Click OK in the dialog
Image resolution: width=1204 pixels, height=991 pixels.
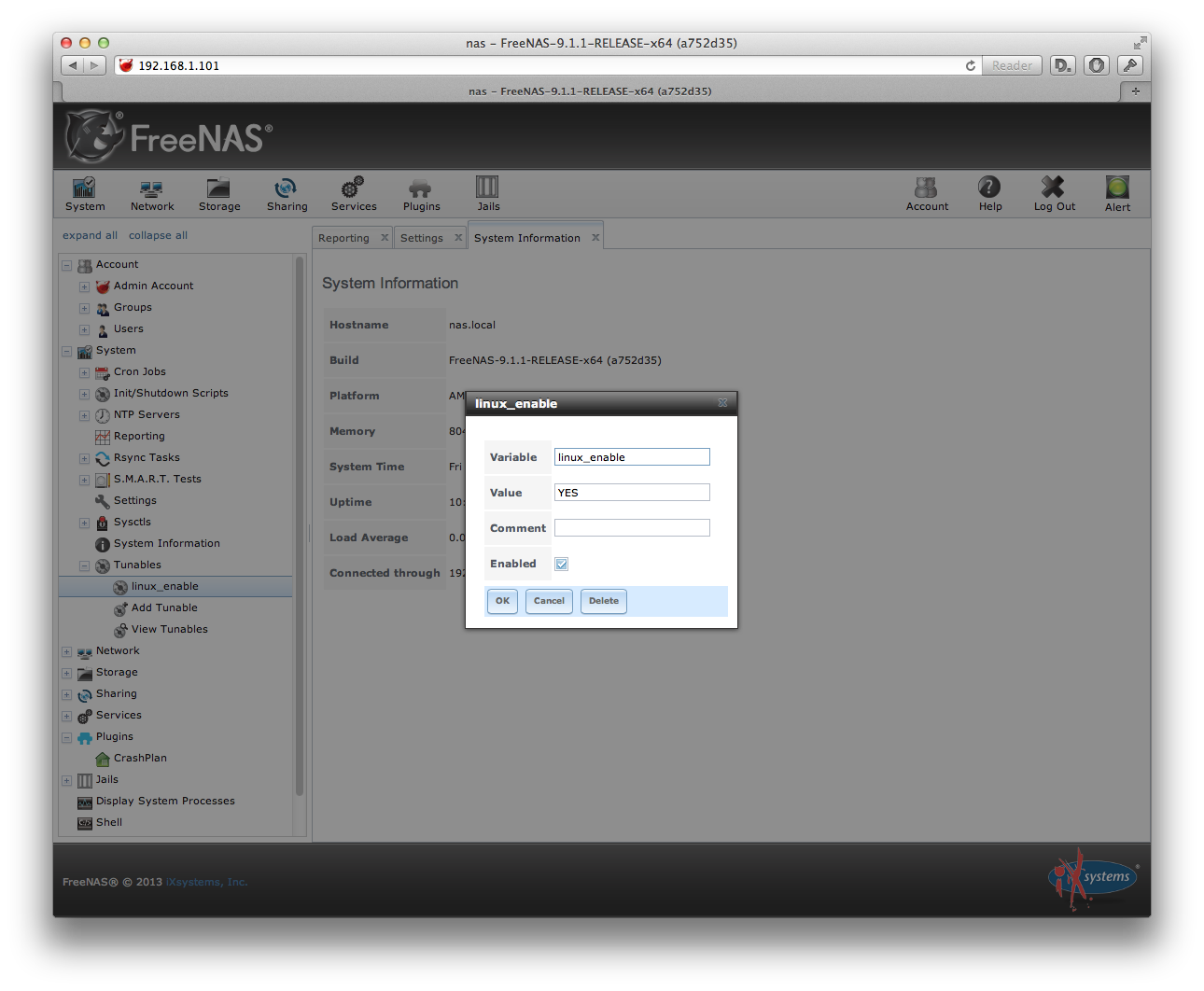coord(502,601)
